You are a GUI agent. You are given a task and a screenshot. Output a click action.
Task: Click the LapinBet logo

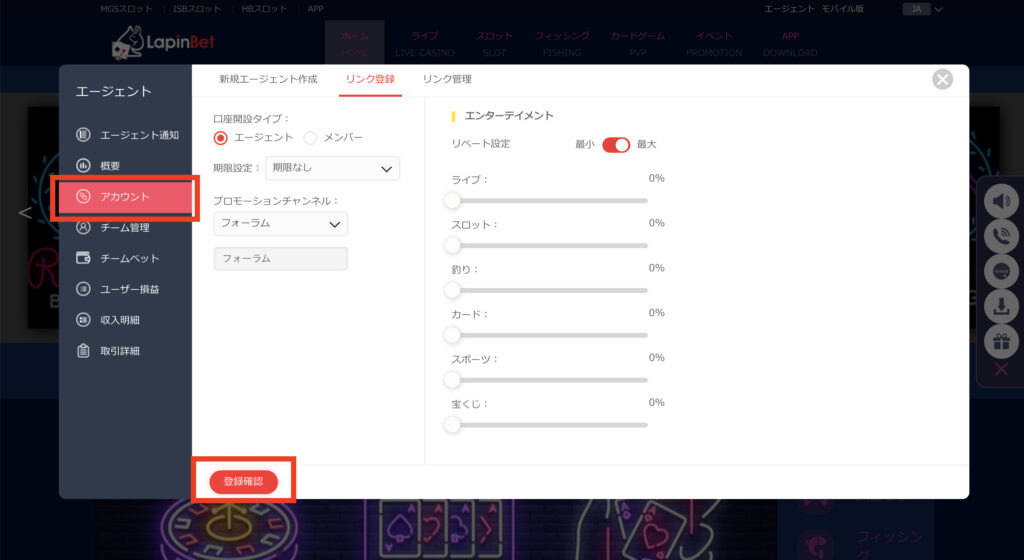click(163, 43)
